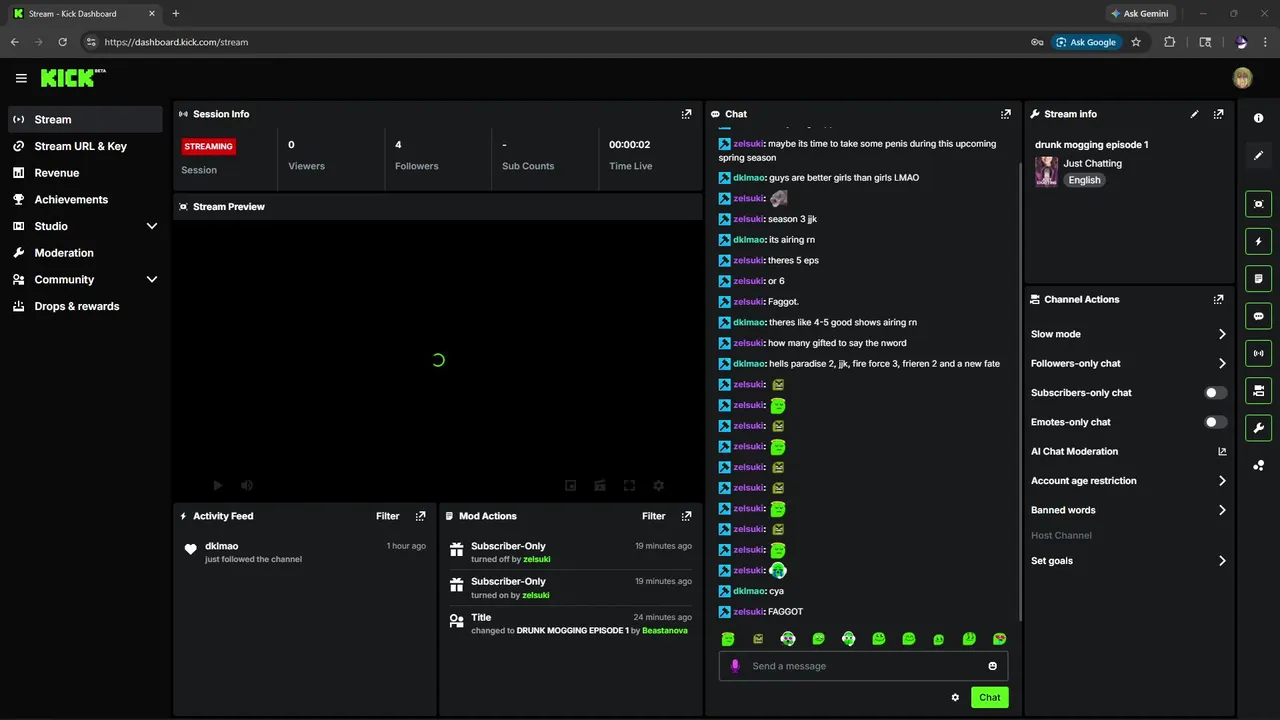Click the purple microphone icon in message box
The image size is (1280, 720).
tap(735, 666)
